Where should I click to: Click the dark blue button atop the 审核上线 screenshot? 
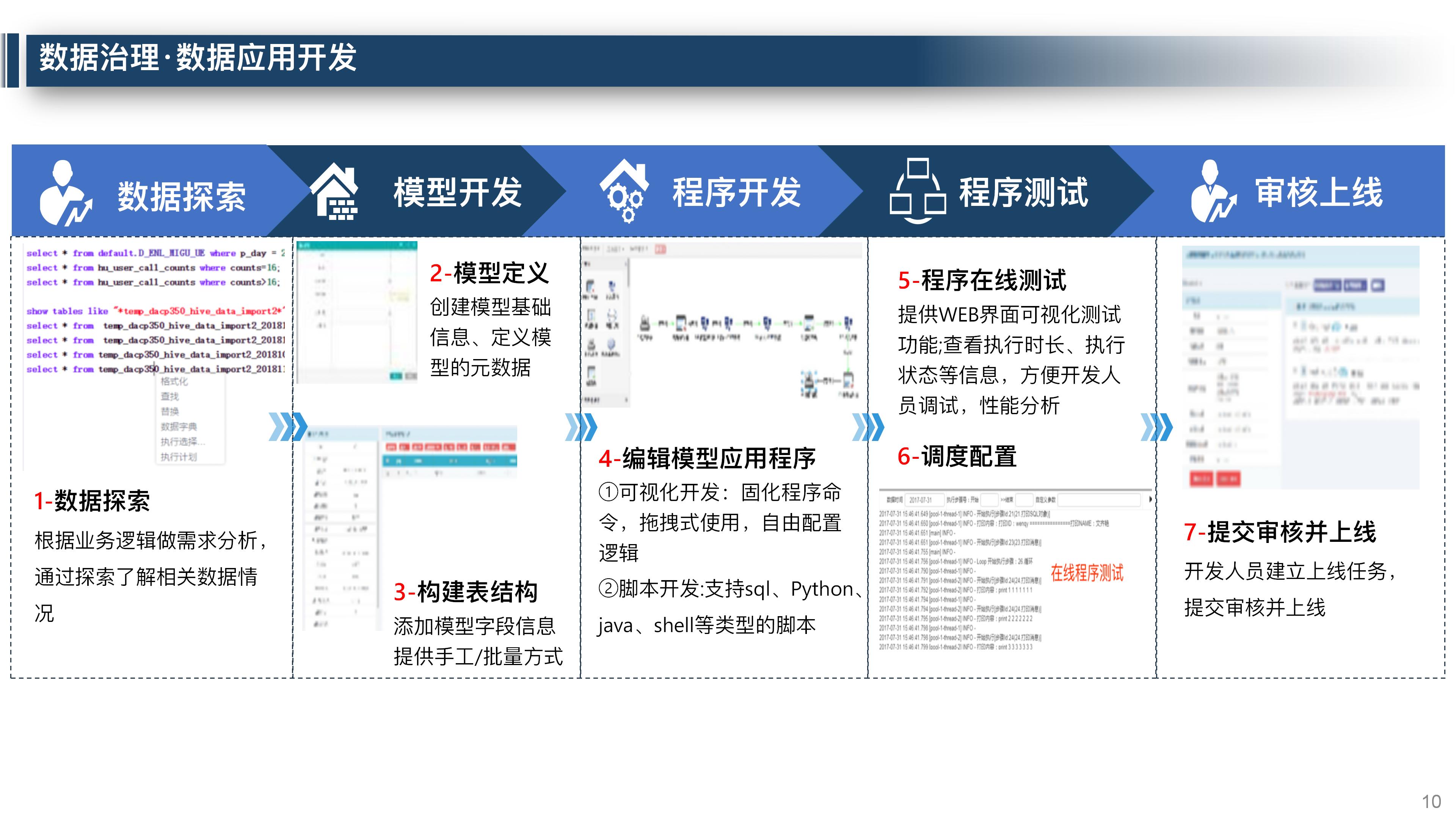(1328, 285)
